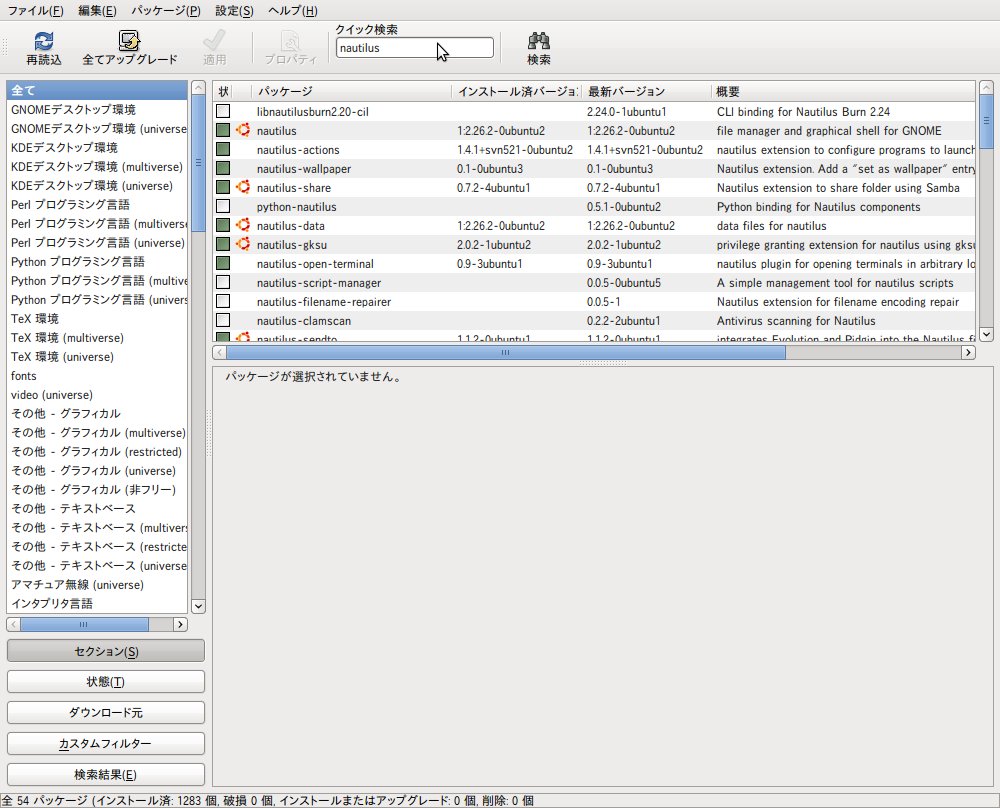Sort by 状 status column header

223,91
